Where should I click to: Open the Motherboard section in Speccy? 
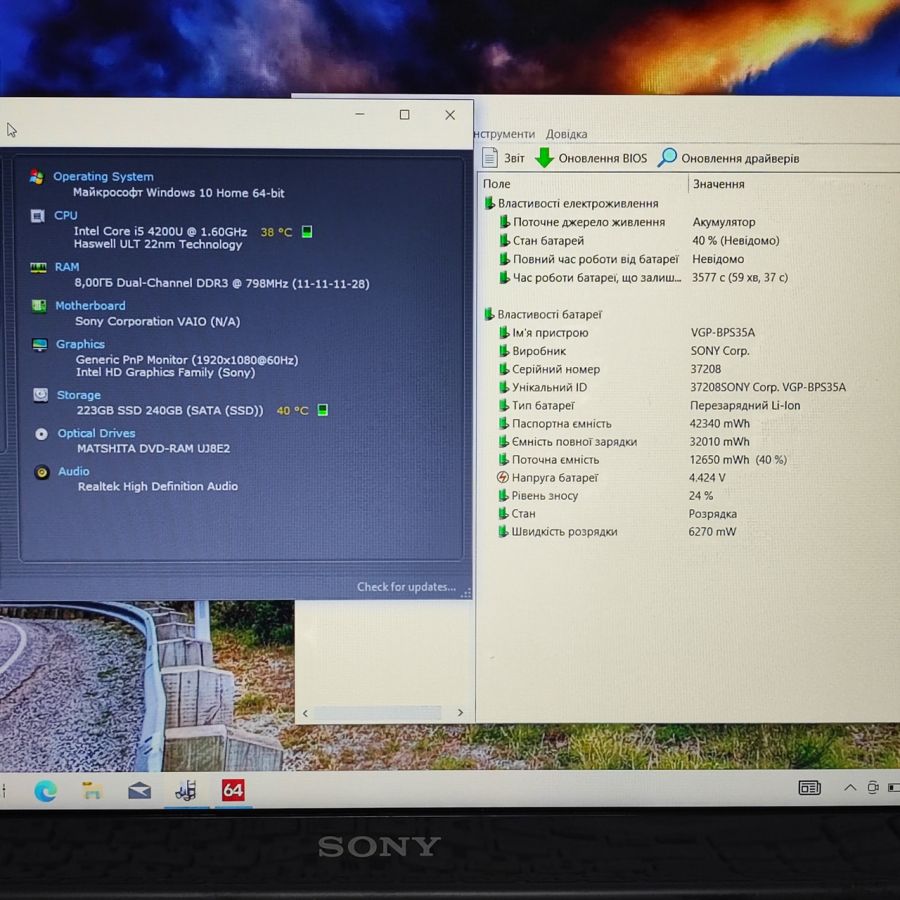(x=90, y=305)
